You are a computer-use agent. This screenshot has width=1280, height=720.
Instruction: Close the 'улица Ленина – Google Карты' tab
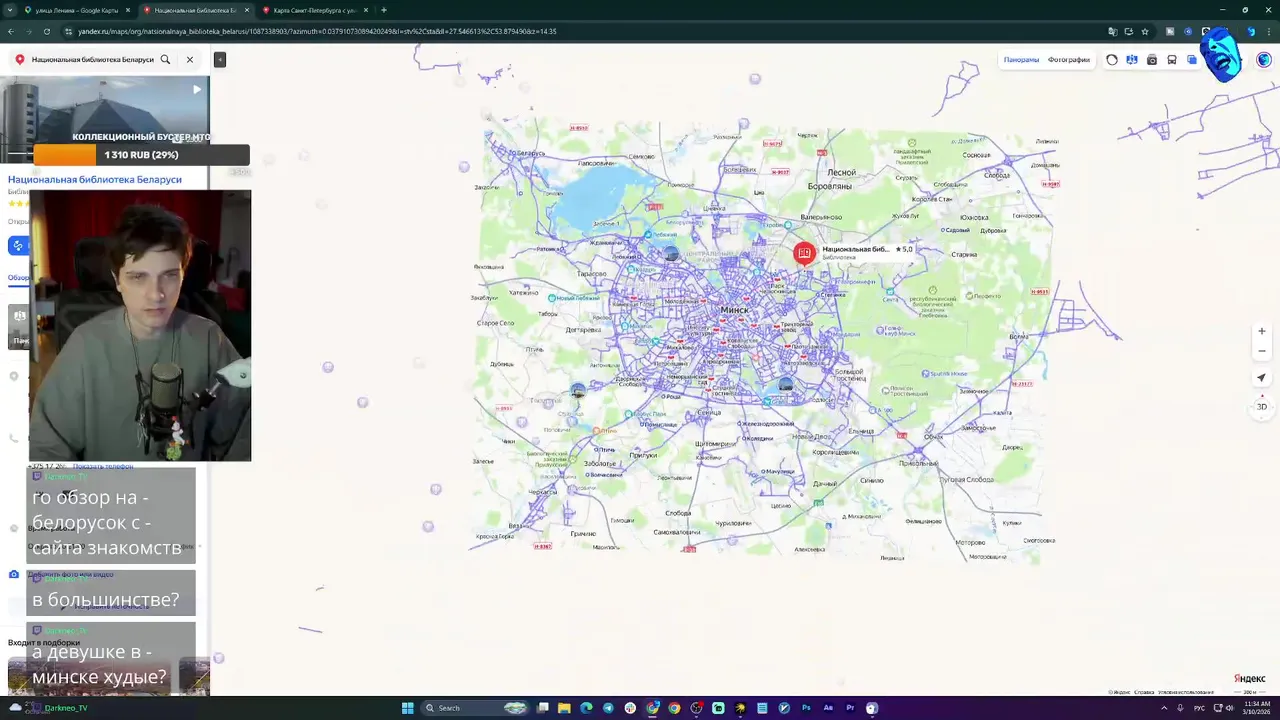(128, 10)
